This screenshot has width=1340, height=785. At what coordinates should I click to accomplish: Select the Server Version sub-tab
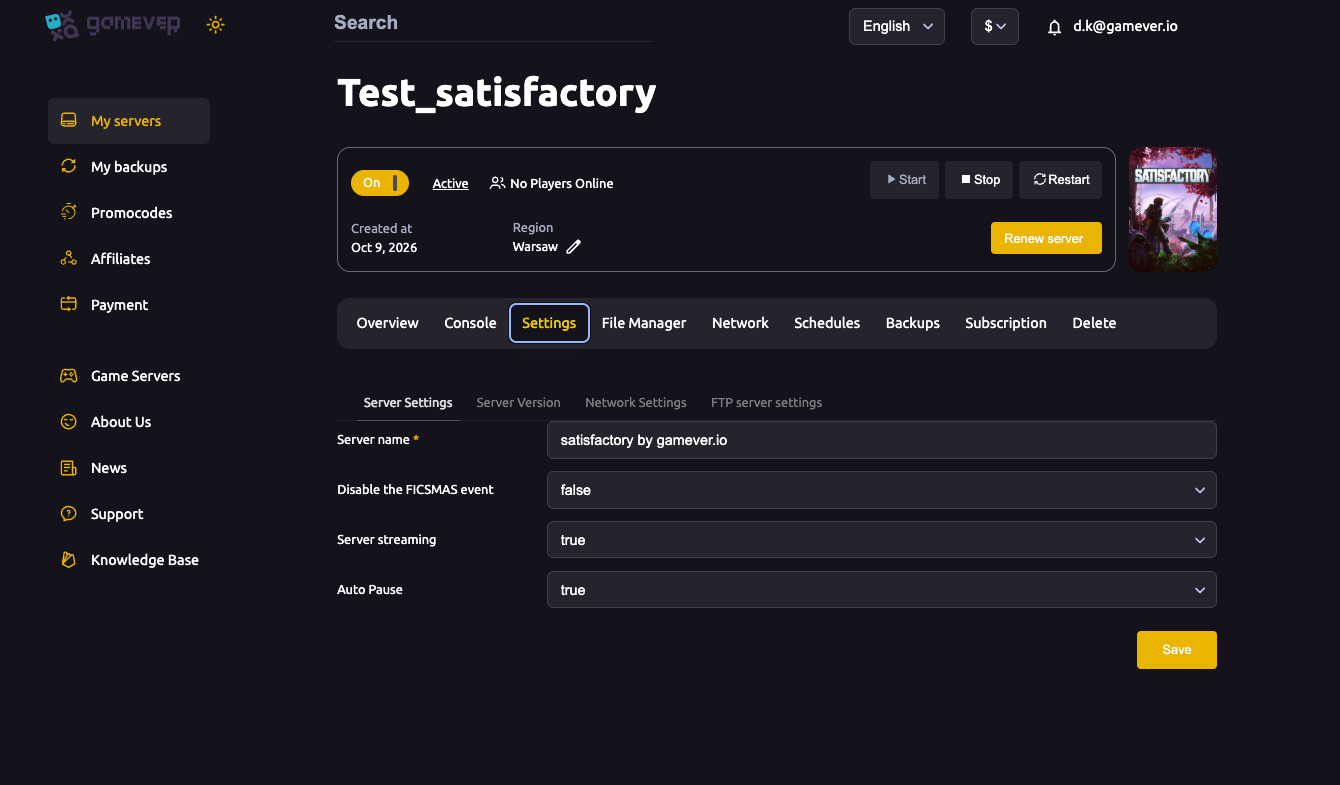[519, 403]
